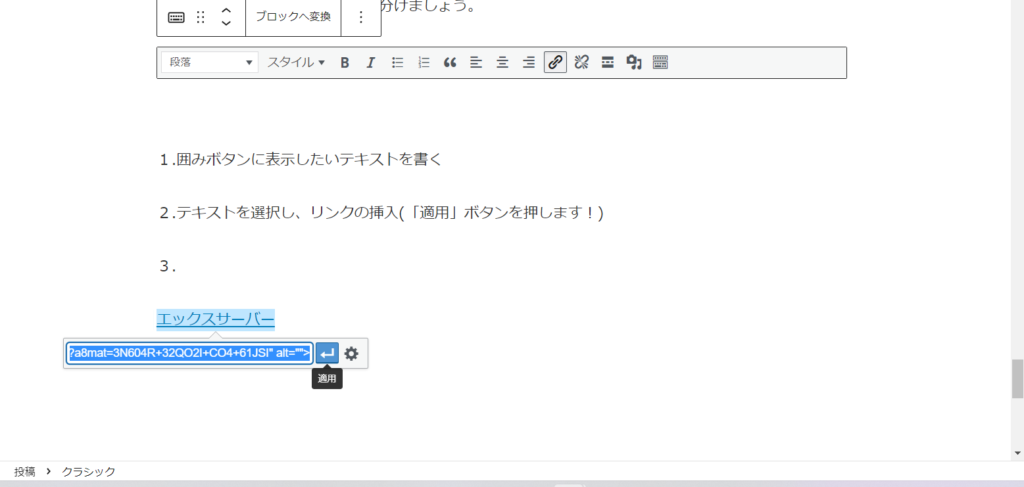The width and height of the screenshot is (1024, 487).
Task: Click the remove link icon
Action: [x=581, y=63]
